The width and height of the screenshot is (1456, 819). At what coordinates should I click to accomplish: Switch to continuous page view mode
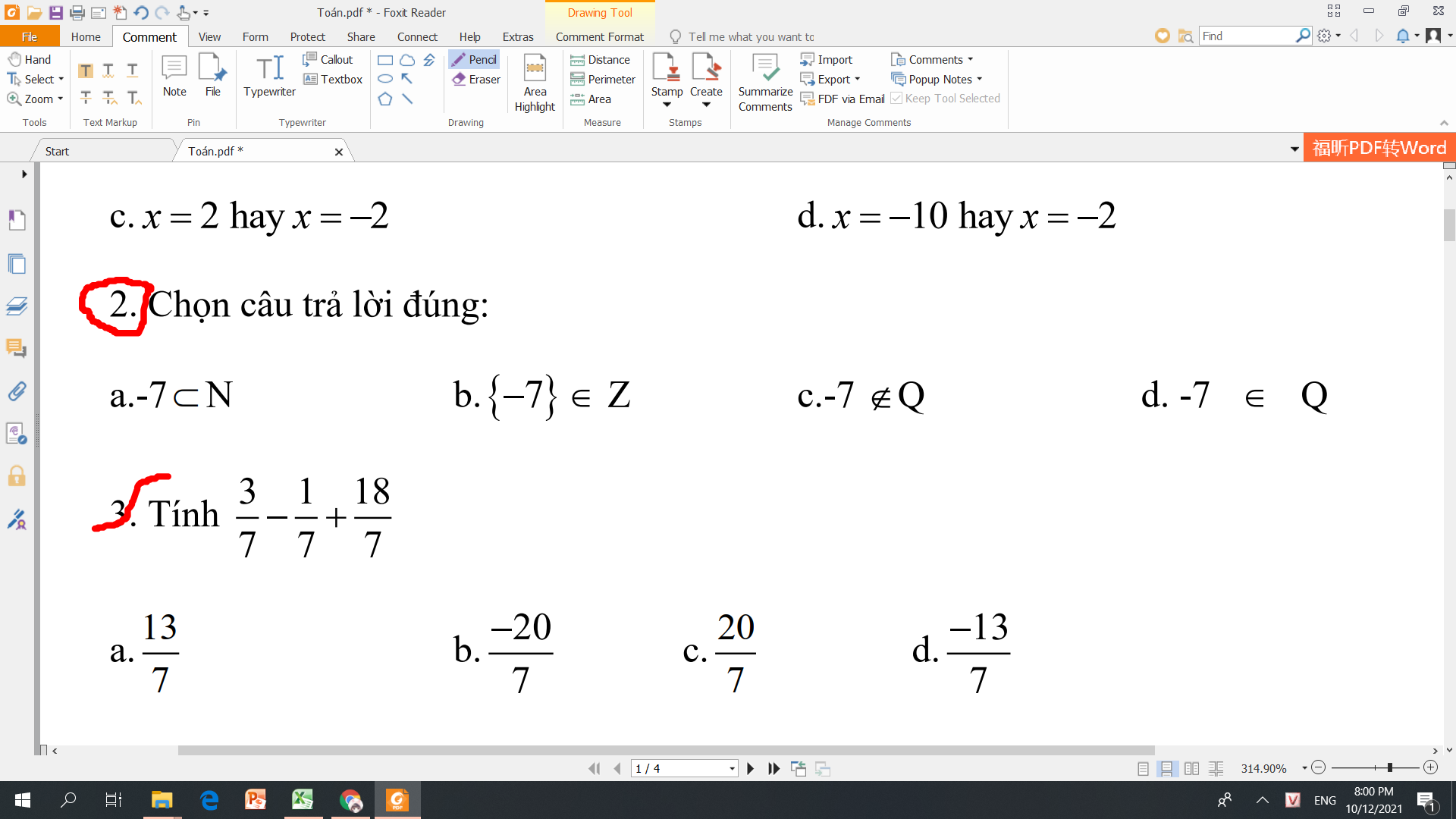click(1167, 768)
